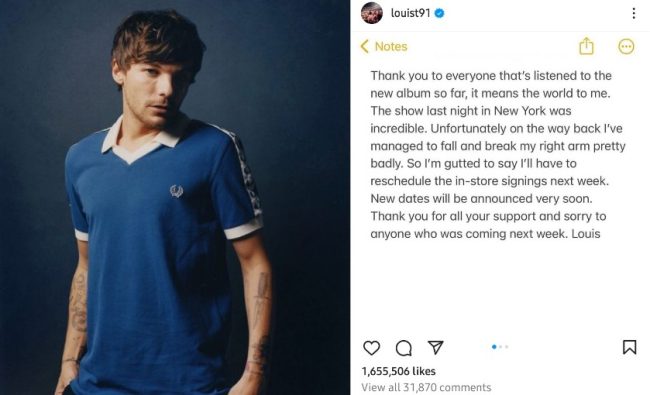This screenshot has width=650, height=395.
Task: Click the shirt logo emblem in photo
Action: click(x=177, y=191)
